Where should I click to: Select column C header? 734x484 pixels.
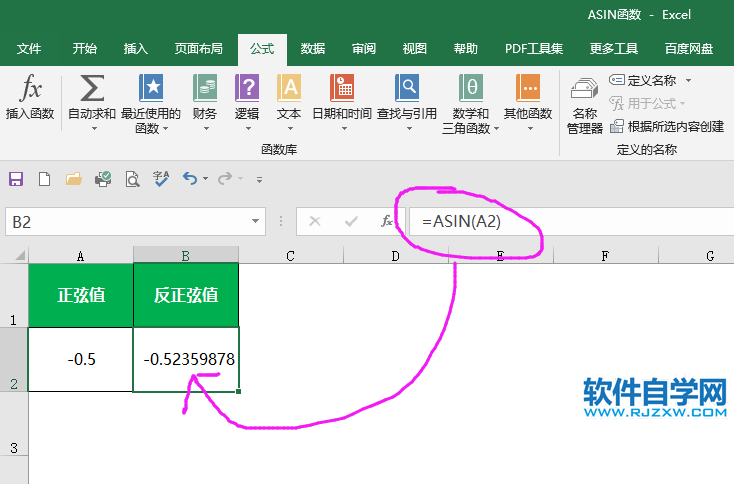(291, 256)
